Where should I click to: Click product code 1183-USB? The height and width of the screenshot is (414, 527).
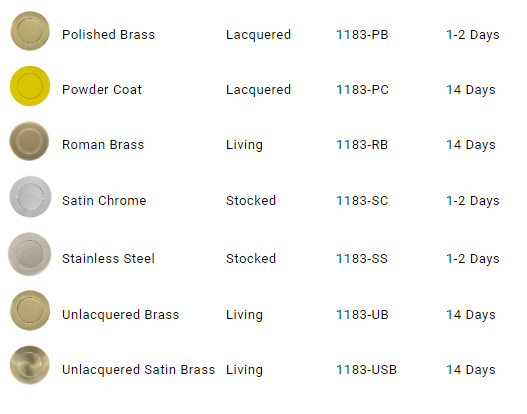(x=367, y=370)
